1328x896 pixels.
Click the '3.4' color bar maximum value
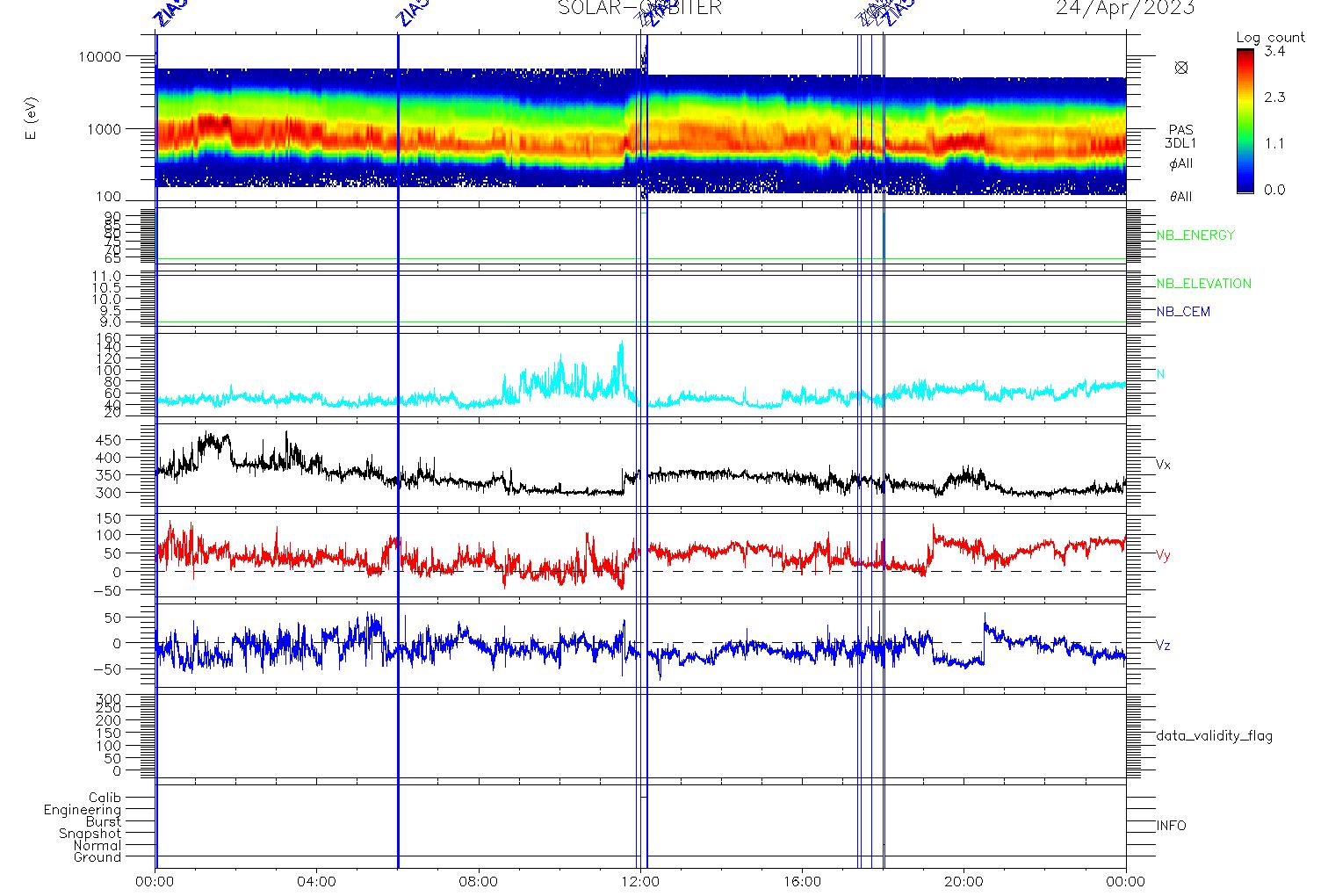click(1274, 52)
